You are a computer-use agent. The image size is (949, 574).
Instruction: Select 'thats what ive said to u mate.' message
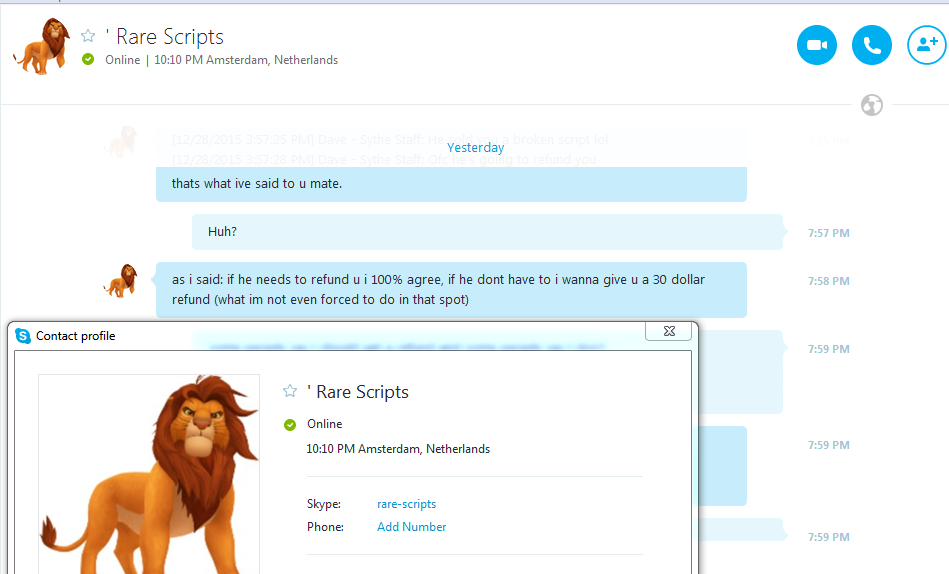pyautogui.click(x=451, y=184)
